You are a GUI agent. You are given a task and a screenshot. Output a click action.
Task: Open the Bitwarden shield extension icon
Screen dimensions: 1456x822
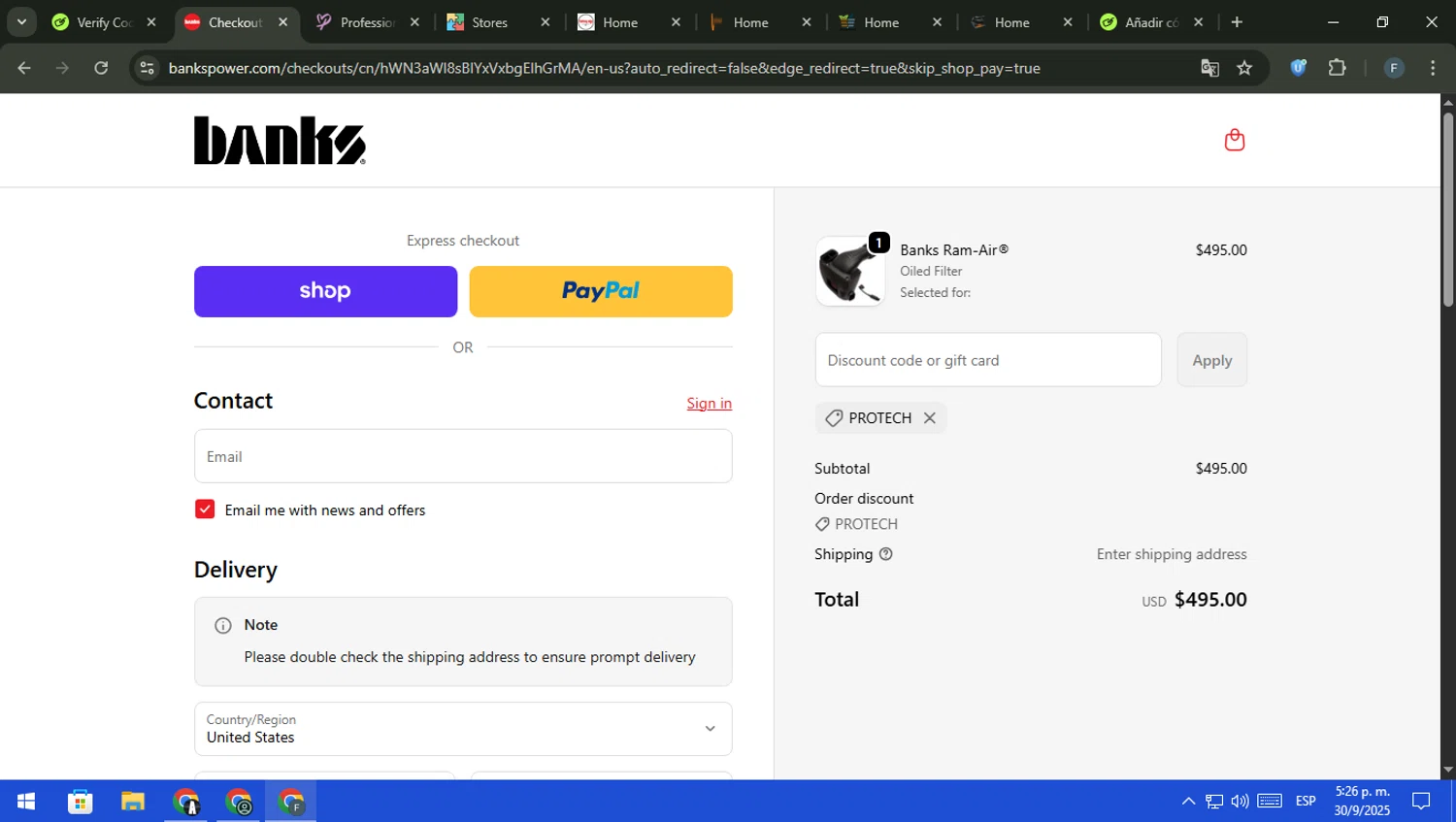1298,68
